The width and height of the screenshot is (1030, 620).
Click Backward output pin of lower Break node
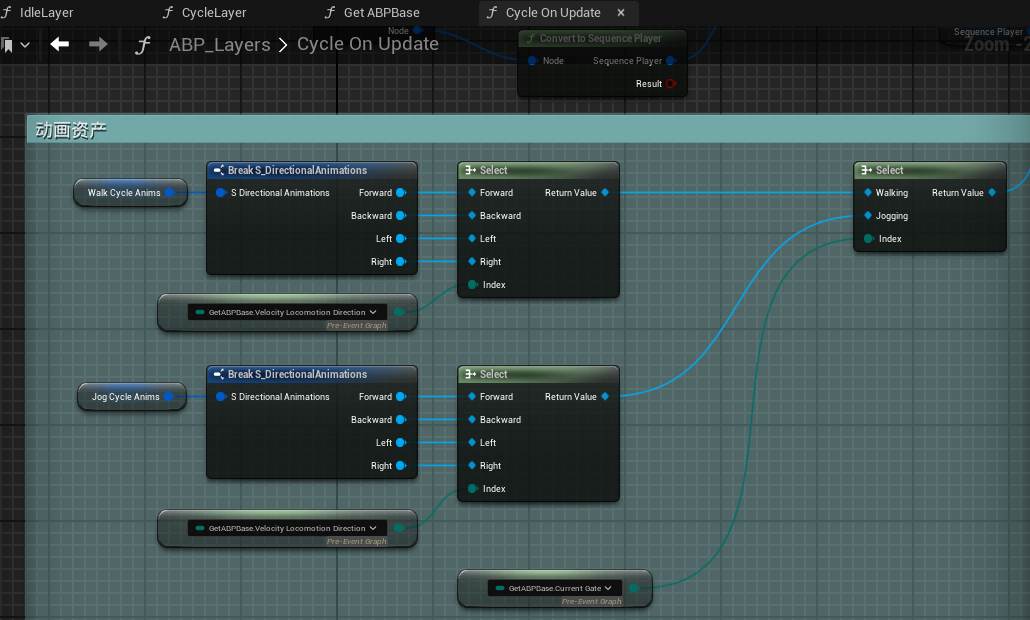(x=401, y=420)
